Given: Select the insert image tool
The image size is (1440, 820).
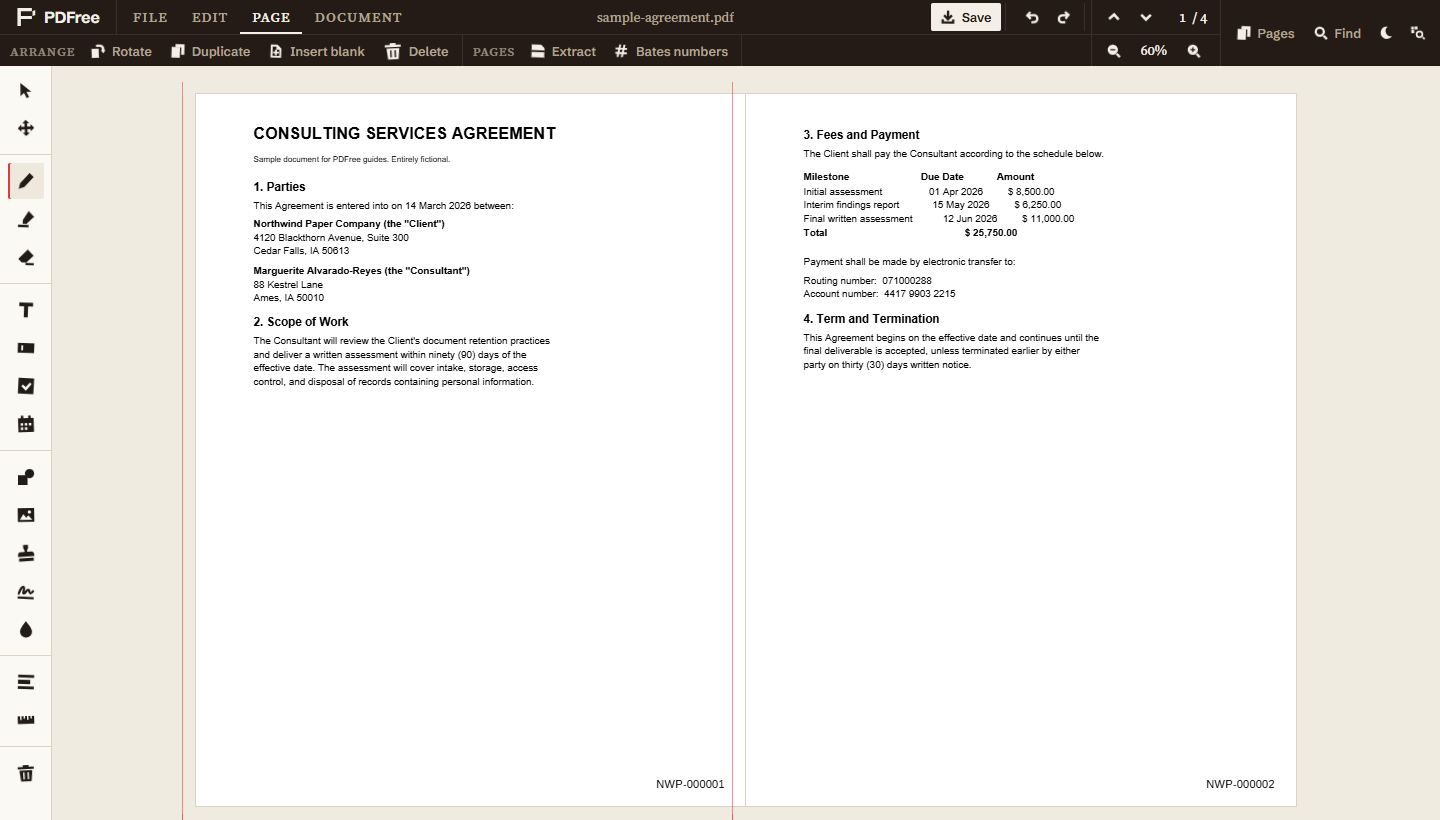Looking at the screenshot, I should (x=26, y=515).
